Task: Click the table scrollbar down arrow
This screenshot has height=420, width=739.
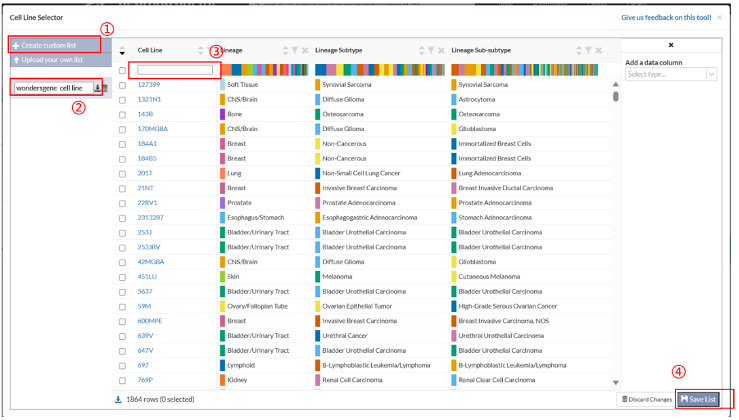Action: 616,383
